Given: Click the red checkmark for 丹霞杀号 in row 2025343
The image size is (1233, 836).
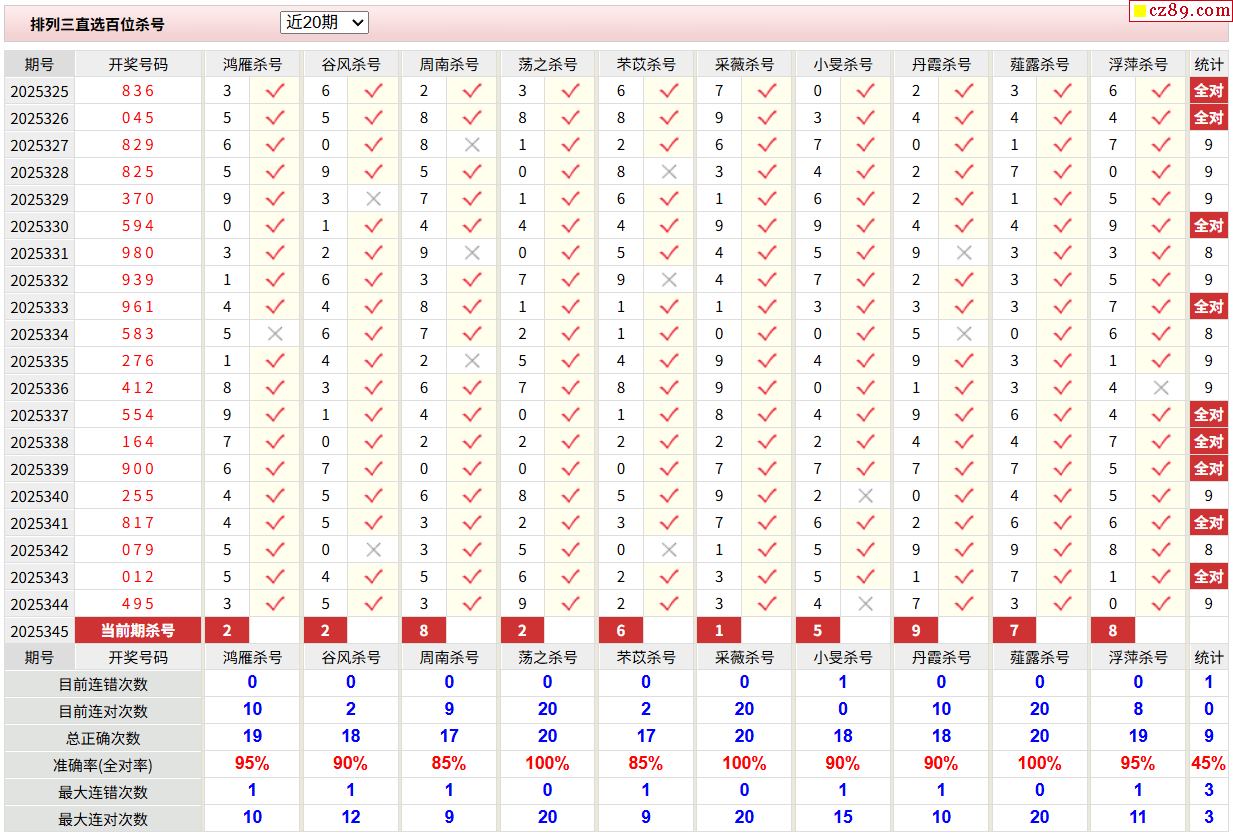Looking at the screenshot, I should 964,577.
